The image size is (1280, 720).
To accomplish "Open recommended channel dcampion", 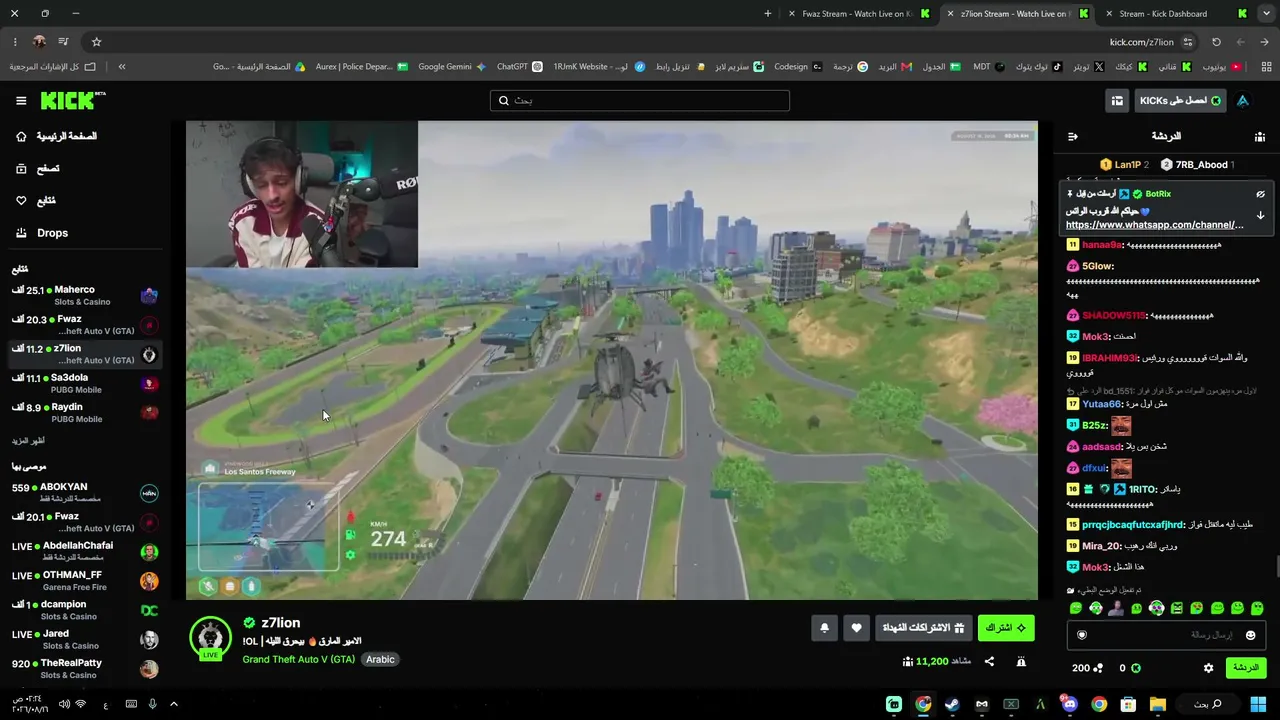I will [85, 610].
